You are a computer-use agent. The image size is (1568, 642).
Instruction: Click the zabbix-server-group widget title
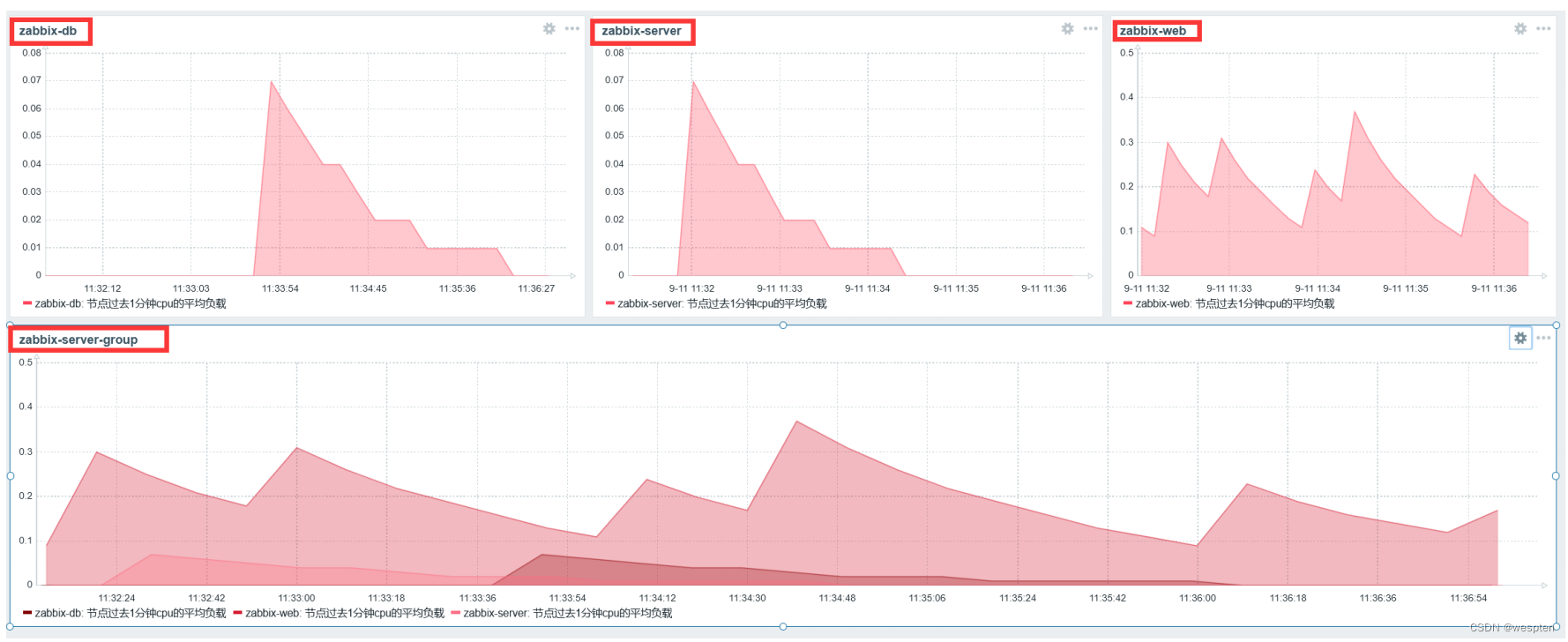pos(78,340)
